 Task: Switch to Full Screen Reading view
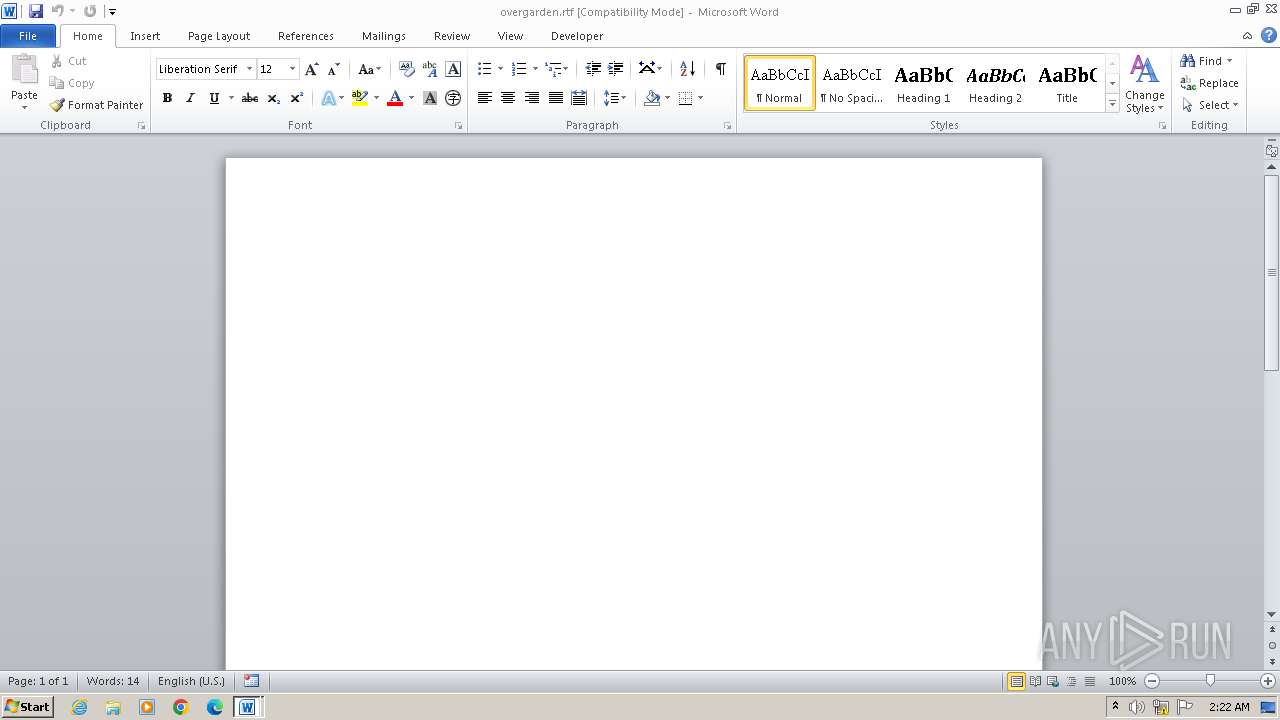[1035, 681]
